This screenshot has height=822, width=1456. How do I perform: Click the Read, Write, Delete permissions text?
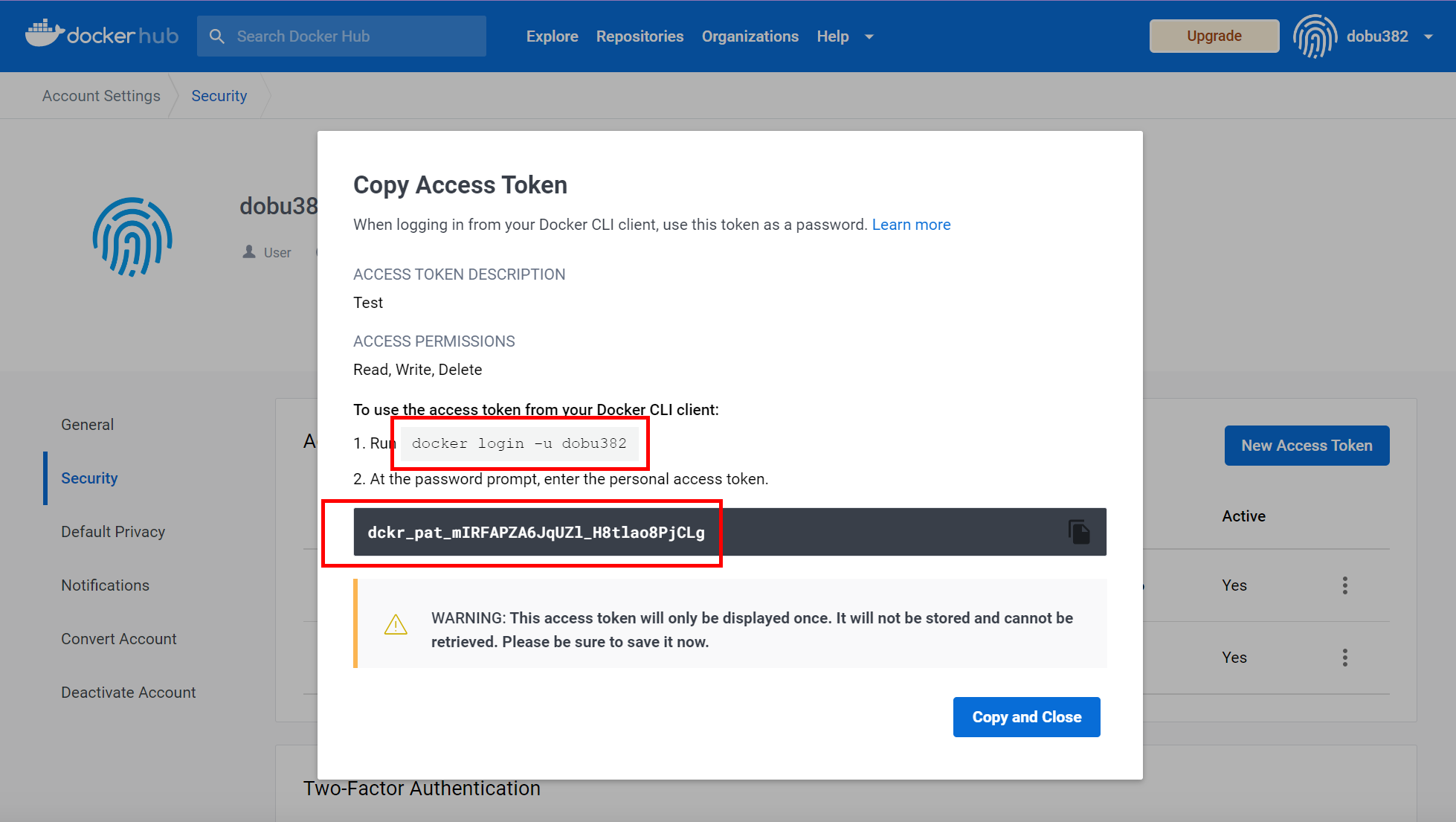tap(417, 369)
